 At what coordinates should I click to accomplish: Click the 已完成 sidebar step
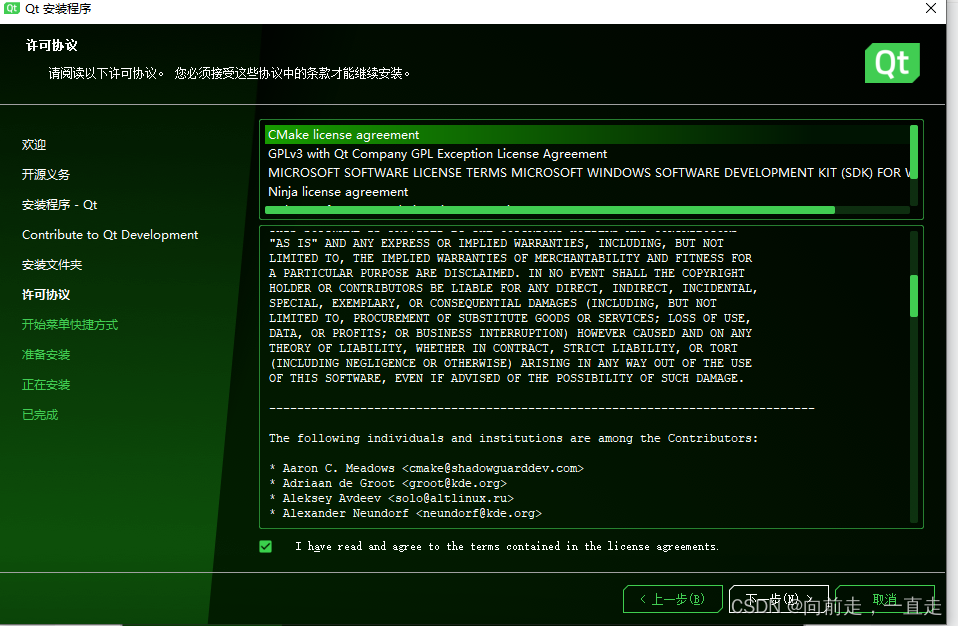pyautogui.click(x=40, y=415)
